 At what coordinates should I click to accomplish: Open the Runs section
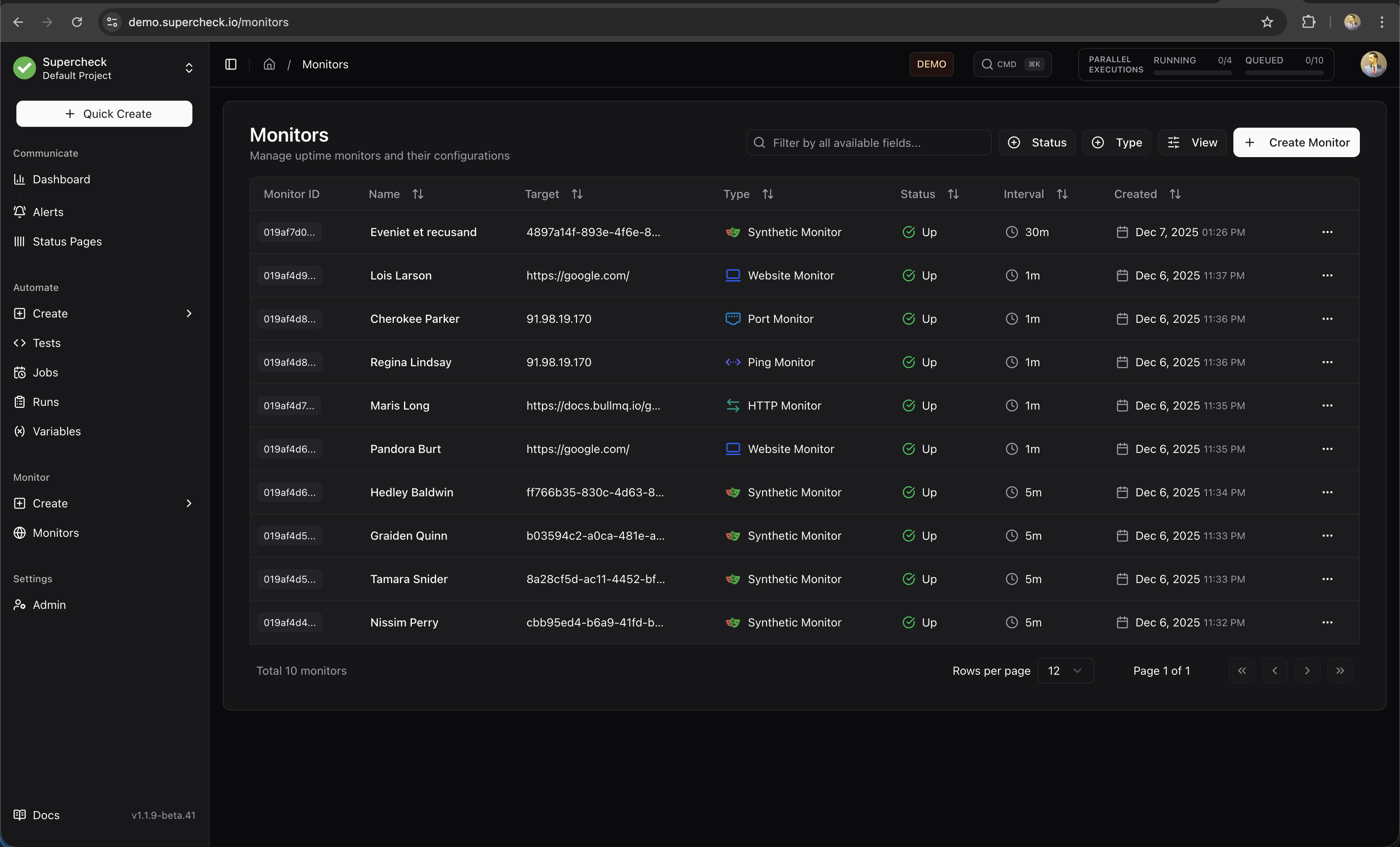tap(45, 402)
